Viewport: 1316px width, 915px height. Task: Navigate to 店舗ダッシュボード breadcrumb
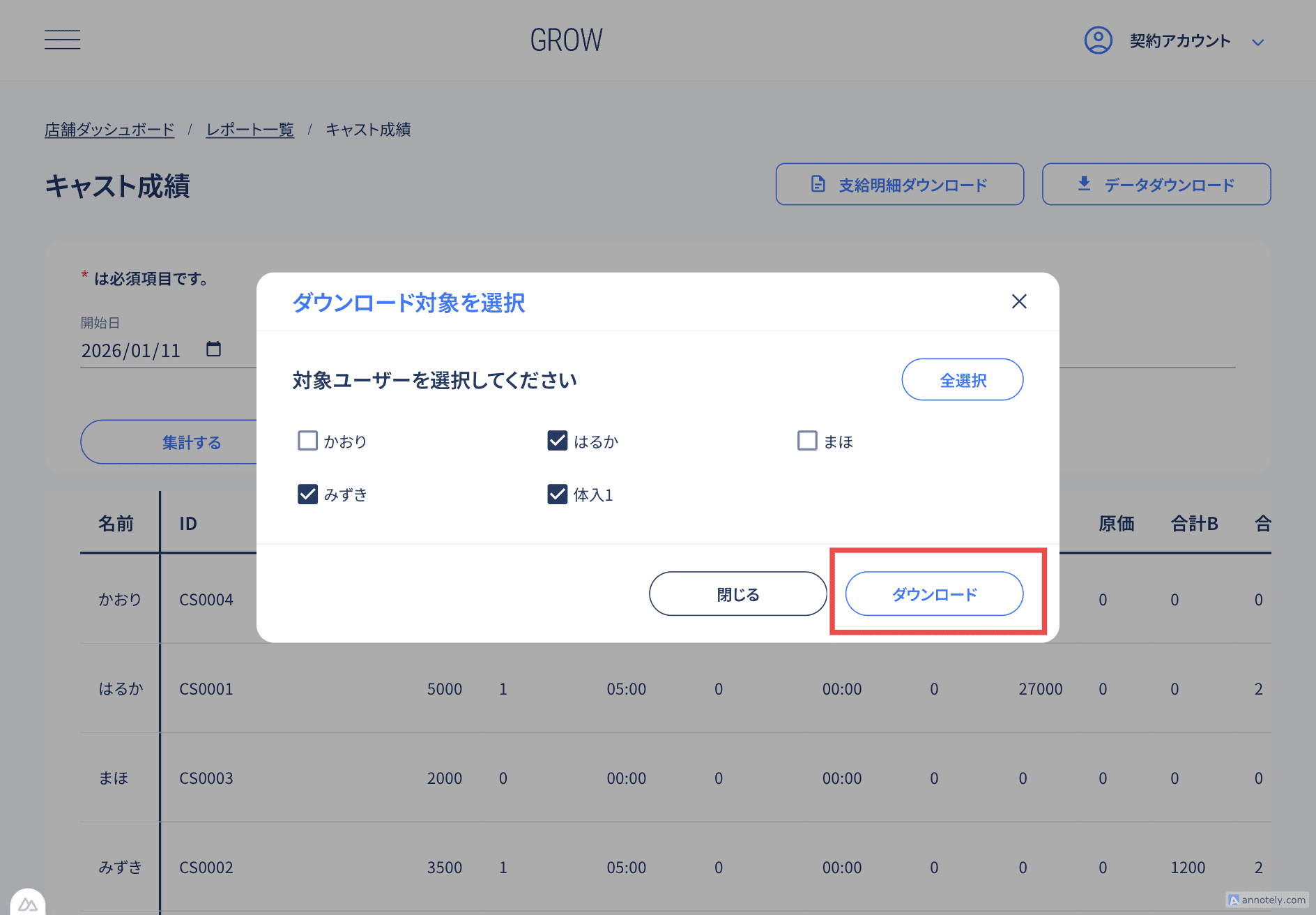click(x=109, y=129)
